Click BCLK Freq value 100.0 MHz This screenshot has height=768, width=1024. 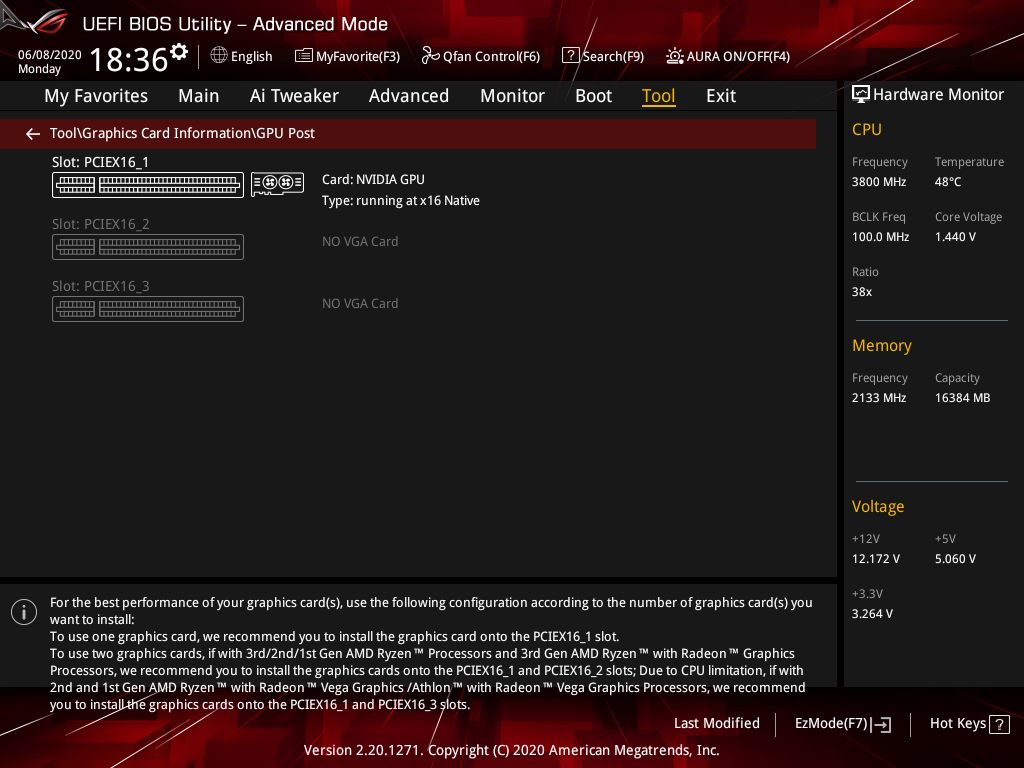point(880,237)
